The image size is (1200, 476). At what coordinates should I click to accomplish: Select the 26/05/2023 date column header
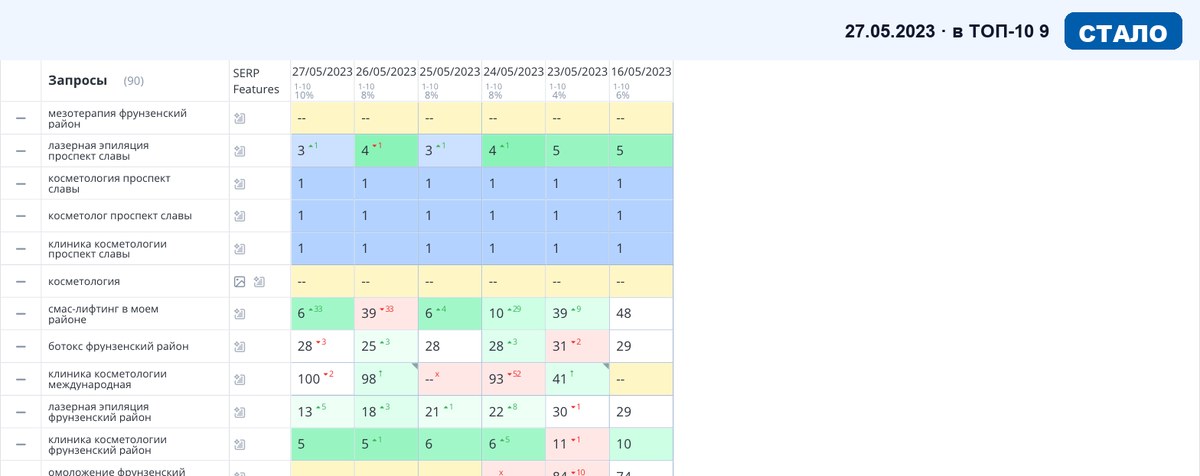coord(386,72)
